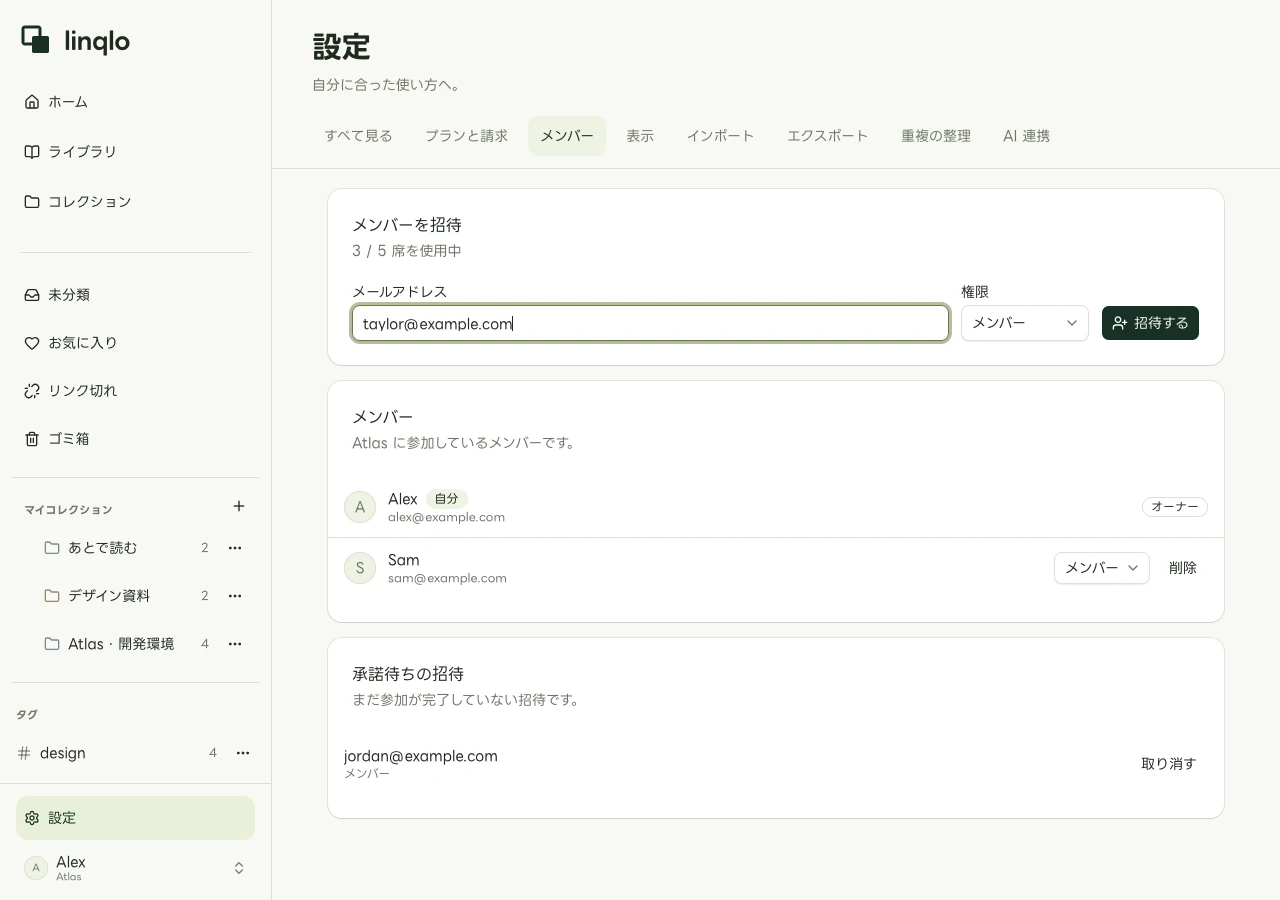Click Sam's avatar in the member list
The width and height of the screenshot is (1280, 900).
pos(360,568)
